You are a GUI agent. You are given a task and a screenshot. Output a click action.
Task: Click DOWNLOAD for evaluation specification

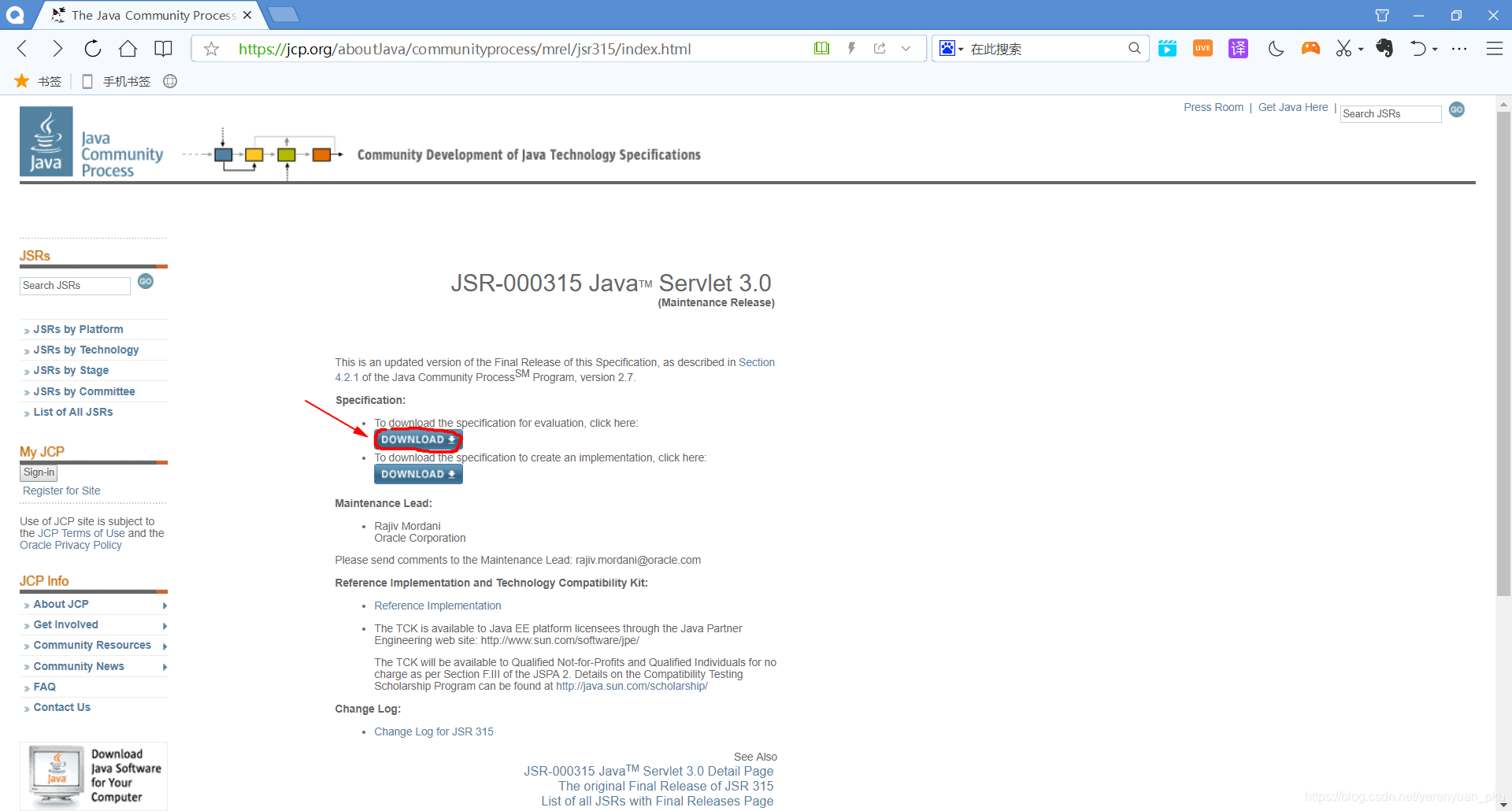(x=418, y=439)
